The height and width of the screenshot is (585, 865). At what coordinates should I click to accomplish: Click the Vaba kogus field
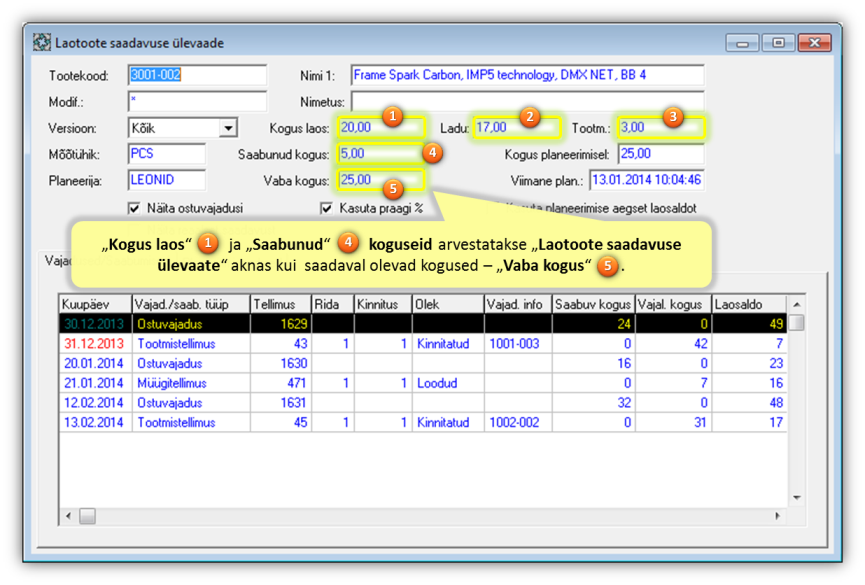tap(381, 180)
